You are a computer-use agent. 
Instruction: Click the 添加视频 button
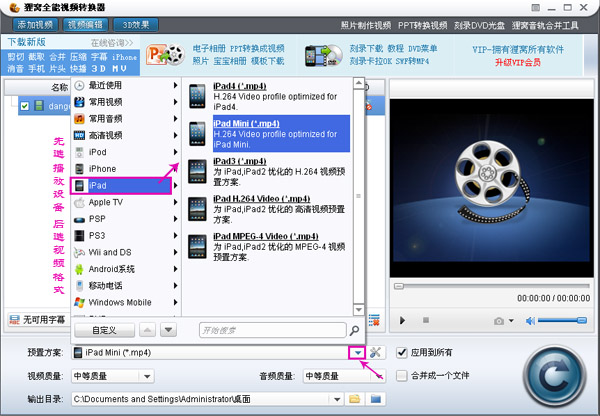click(35, 25)
